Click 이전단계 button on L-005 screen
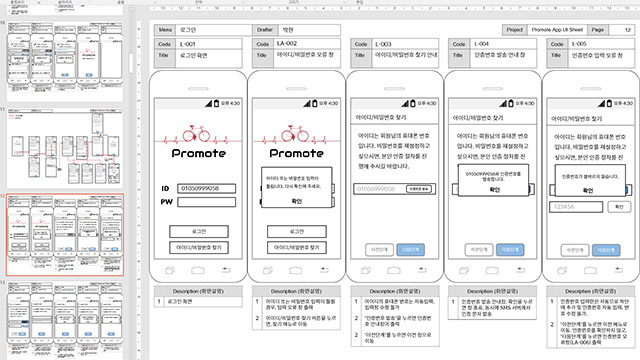The width and height of the screenshot is (640, 360). (x=575, y=250)
